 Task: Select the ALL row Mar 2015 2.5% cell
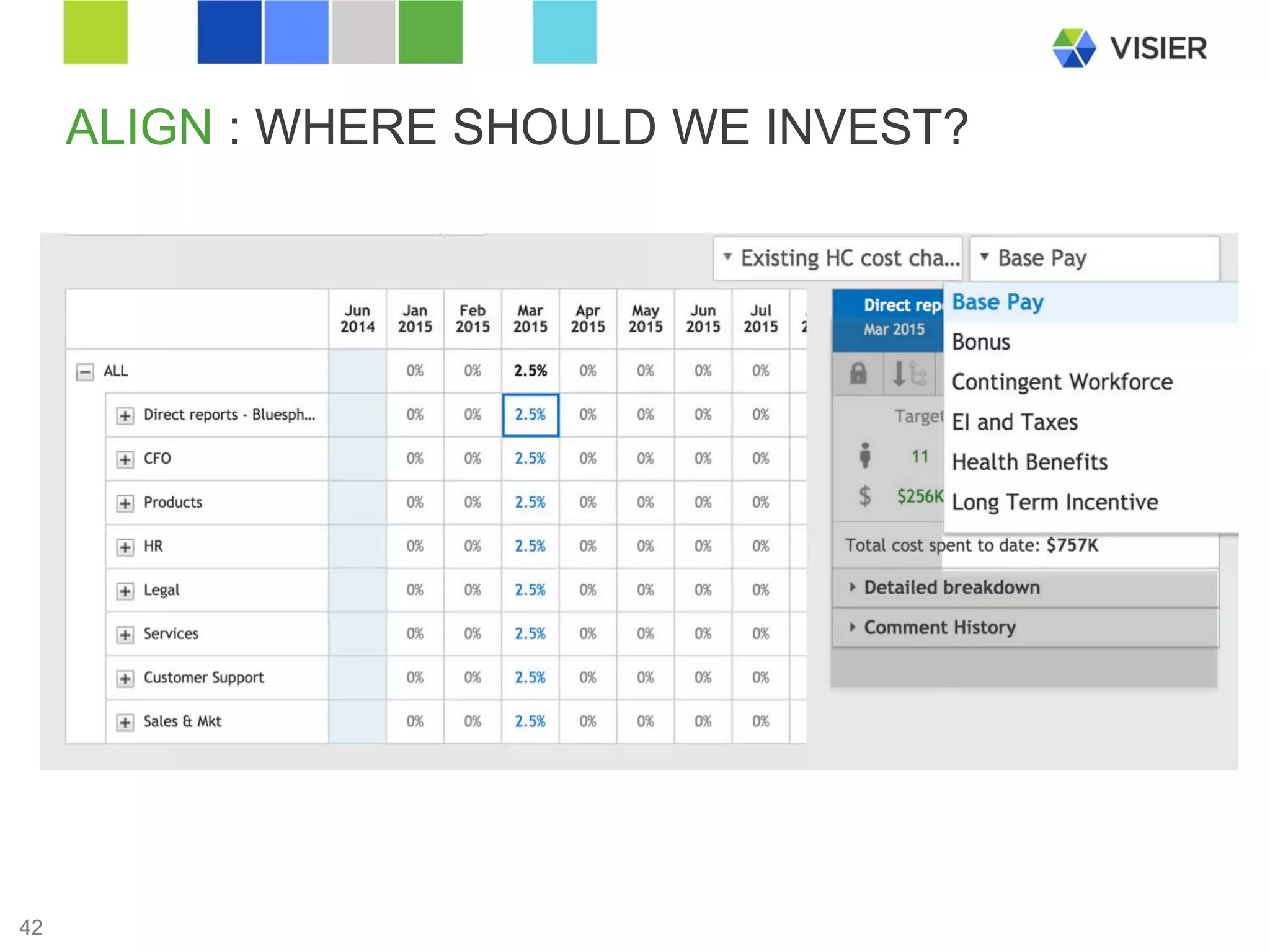[530, 371]
